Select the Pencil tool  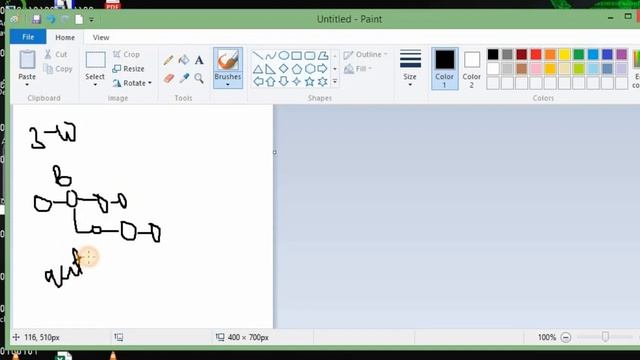coord(168,60)
